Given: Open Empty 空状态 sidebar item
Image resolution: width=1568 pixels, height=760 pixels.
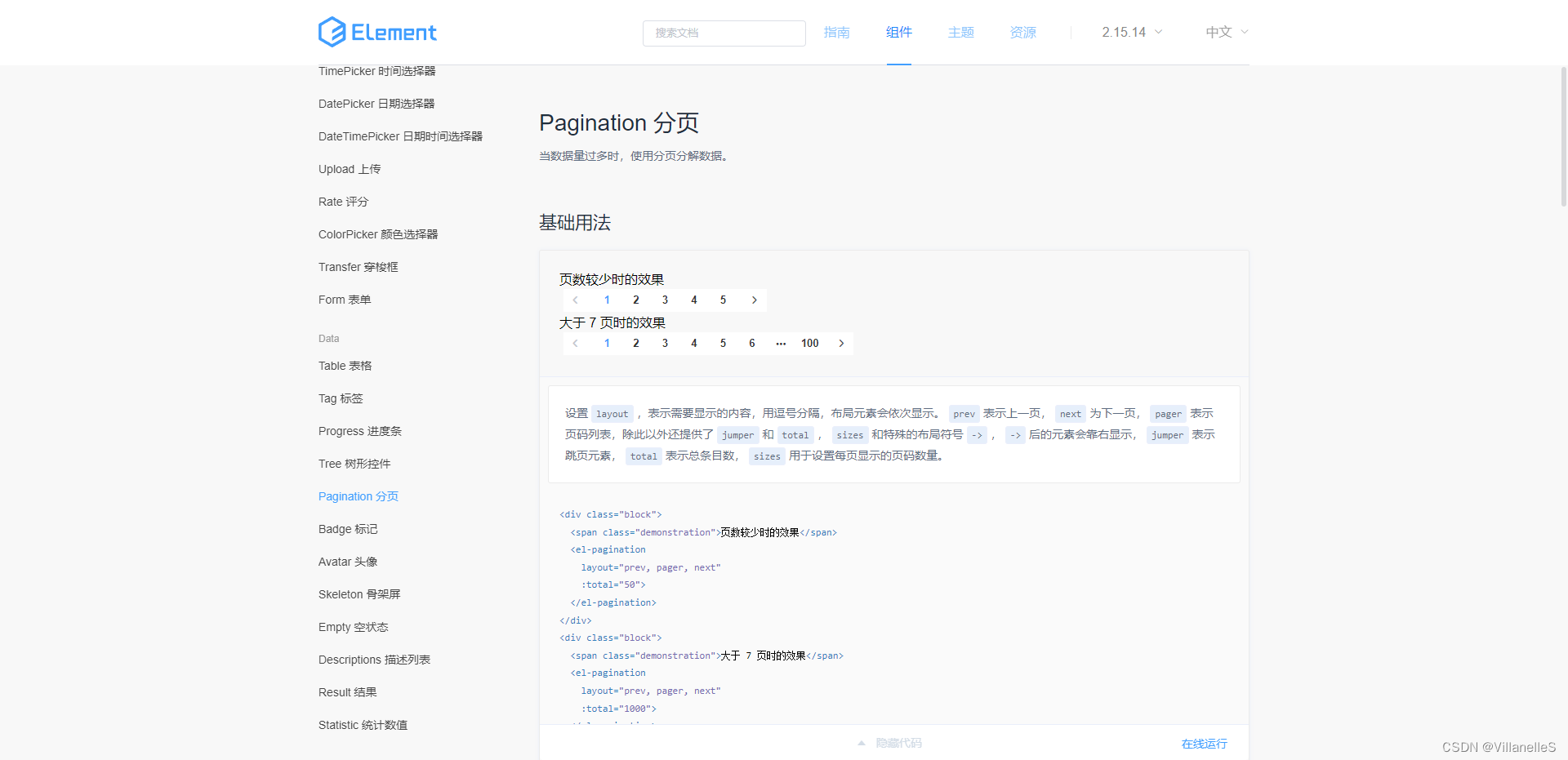Looking at the screenshot, I should [354, 627].
